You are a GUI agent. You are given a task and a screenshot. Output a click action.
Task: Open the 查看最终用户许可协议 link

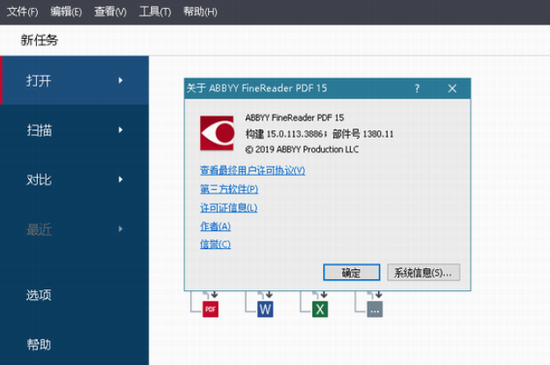[x=253, y=170]
